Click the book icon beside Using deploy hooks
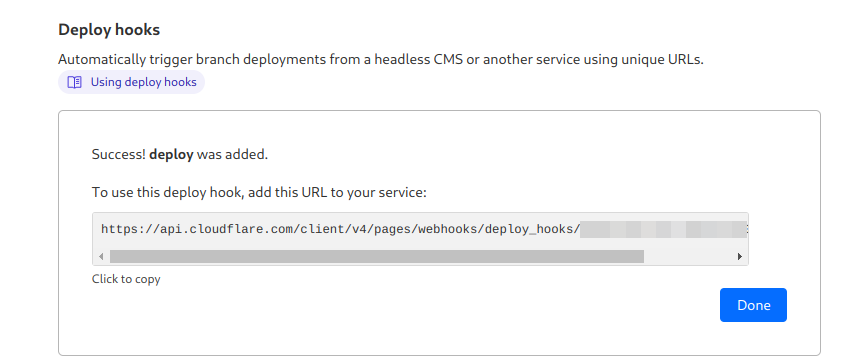Image resolution: width=845 pixels, height=362 pixels. tap(74, 82)
